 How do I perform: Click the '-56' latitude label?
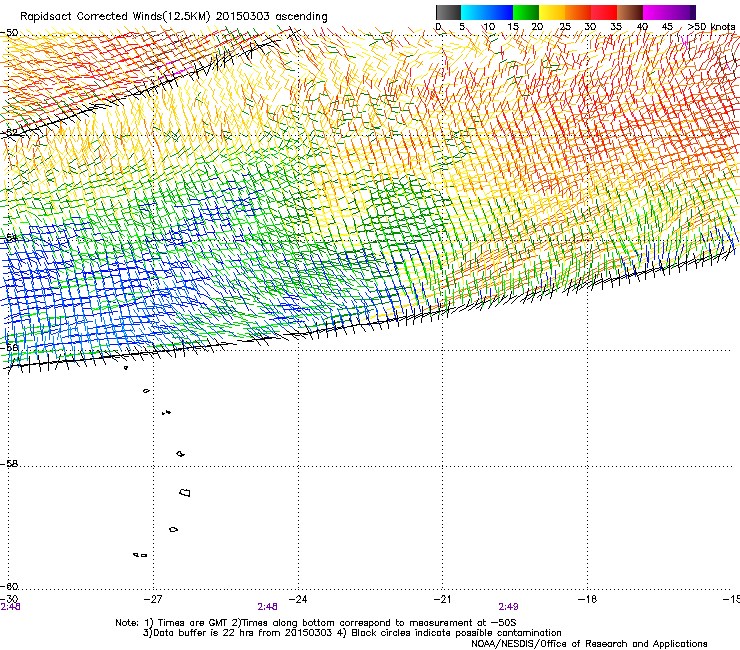pyautogui.click(x=9, y=347)
